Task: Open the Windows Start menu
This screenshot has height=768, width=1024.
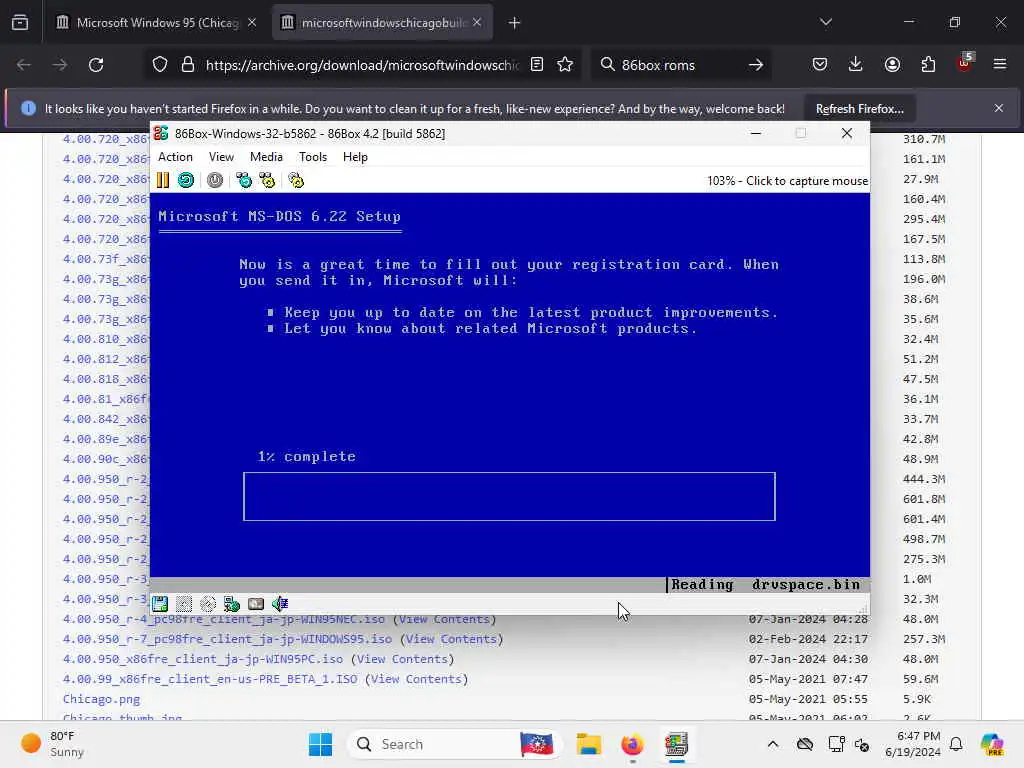Action: (321, 744)
